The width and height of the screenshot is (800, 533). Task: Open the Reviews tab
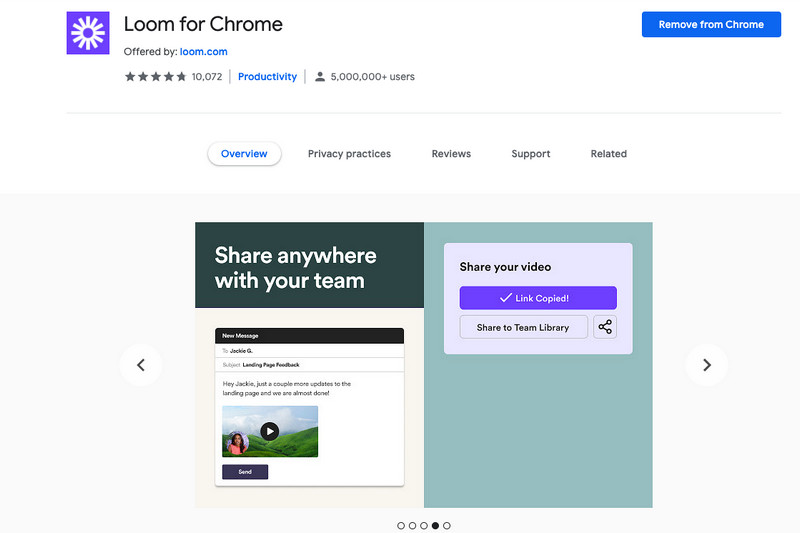coord(451,154)
